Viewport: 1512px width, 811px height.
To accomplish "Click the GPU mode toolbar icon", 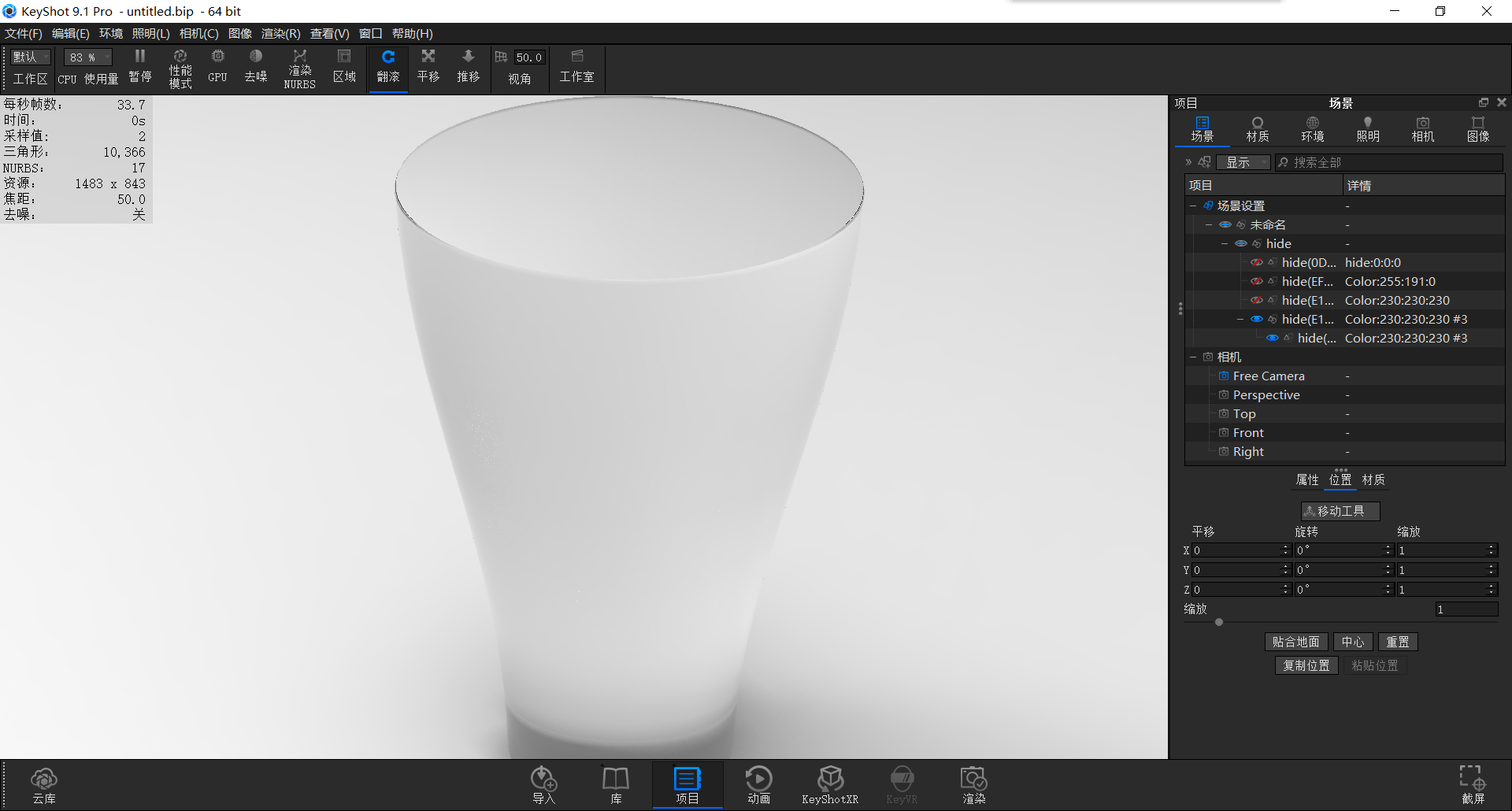I will (x=217, y=67).
